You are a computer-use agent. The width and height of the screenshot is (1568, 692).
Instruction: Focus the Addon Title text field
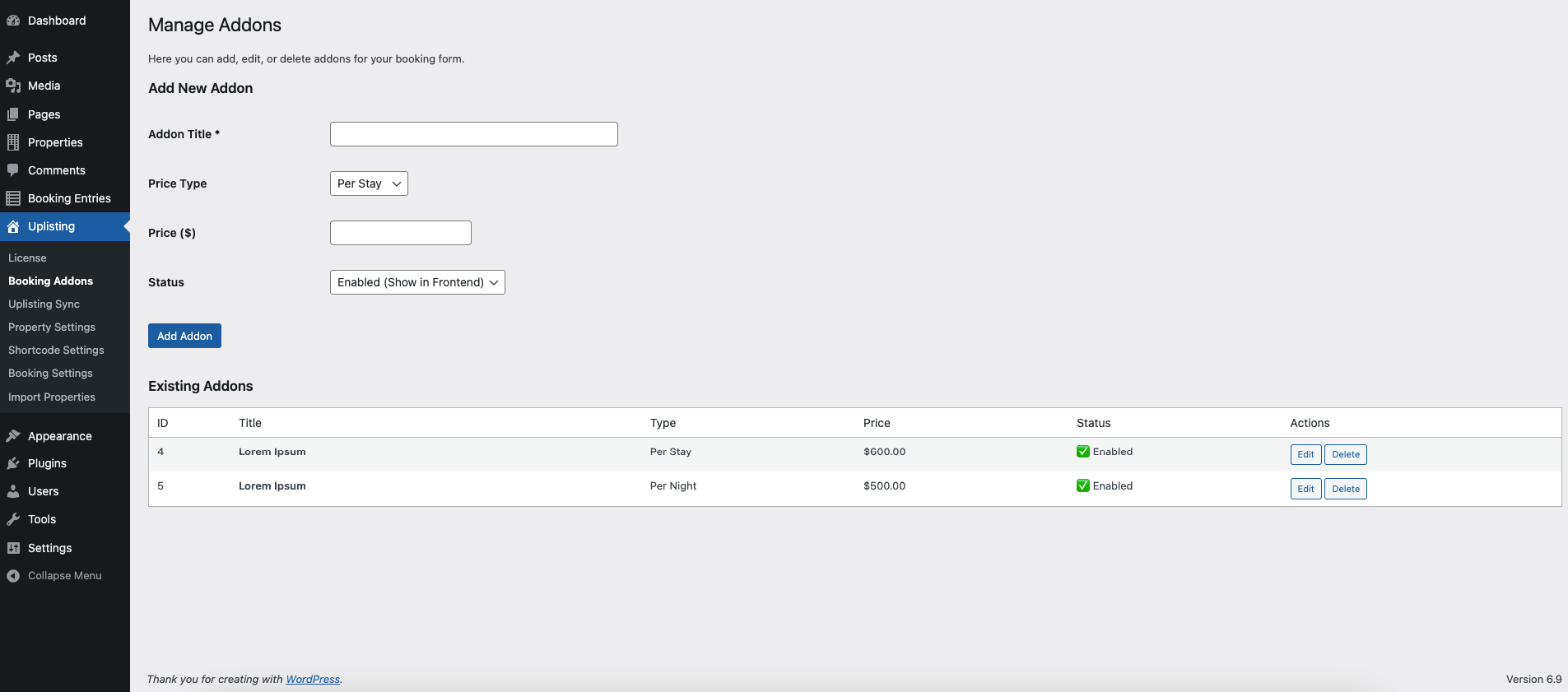click(473, 134)
